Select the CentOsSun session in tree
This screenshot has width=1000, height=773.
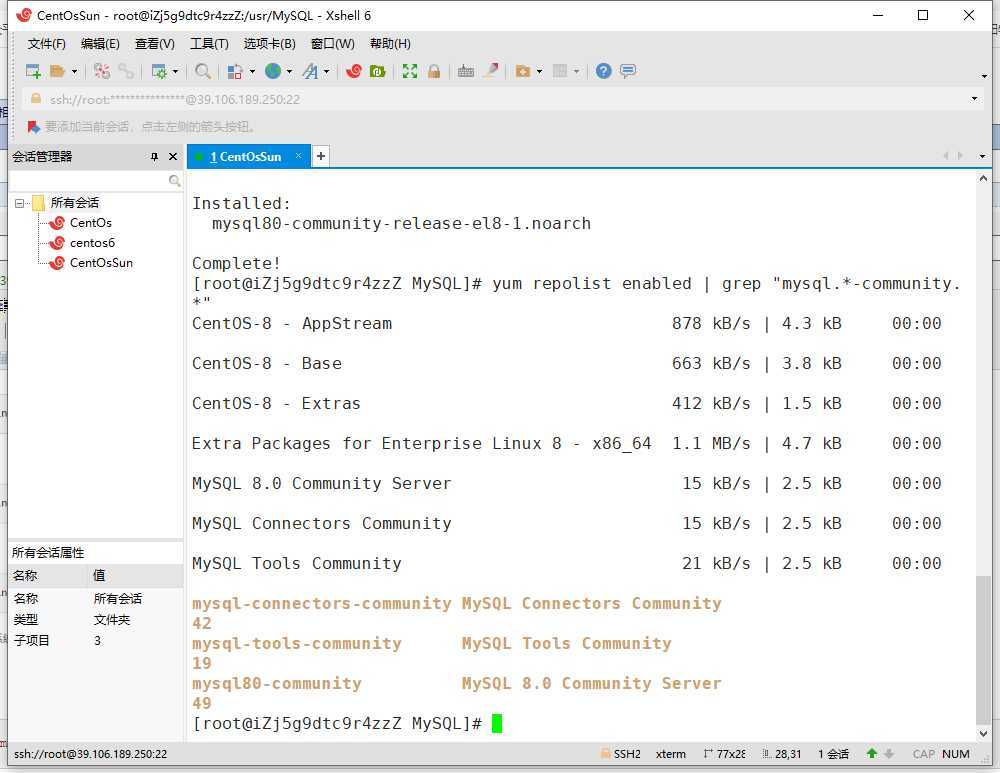[x=101, y=263]
